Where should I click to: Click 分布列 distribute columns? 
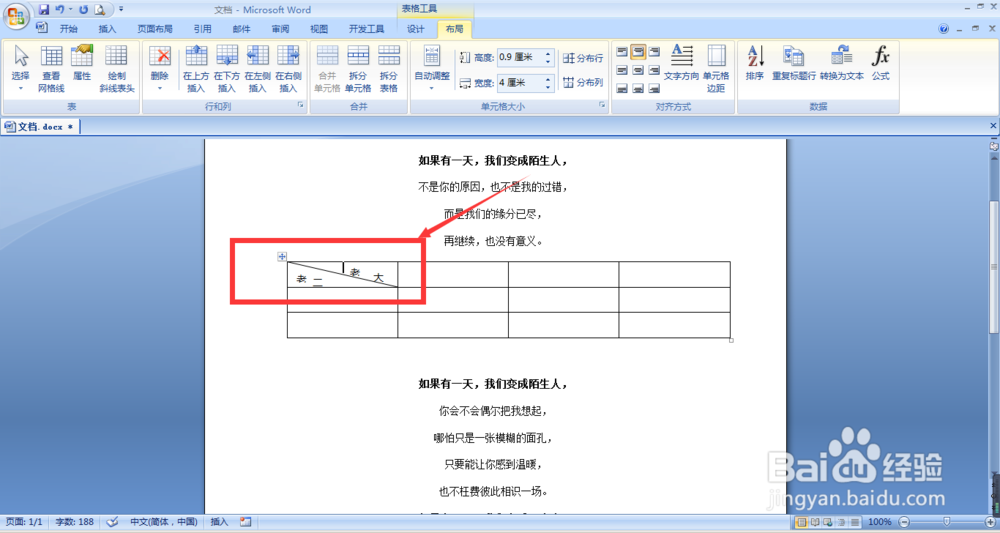583,82
